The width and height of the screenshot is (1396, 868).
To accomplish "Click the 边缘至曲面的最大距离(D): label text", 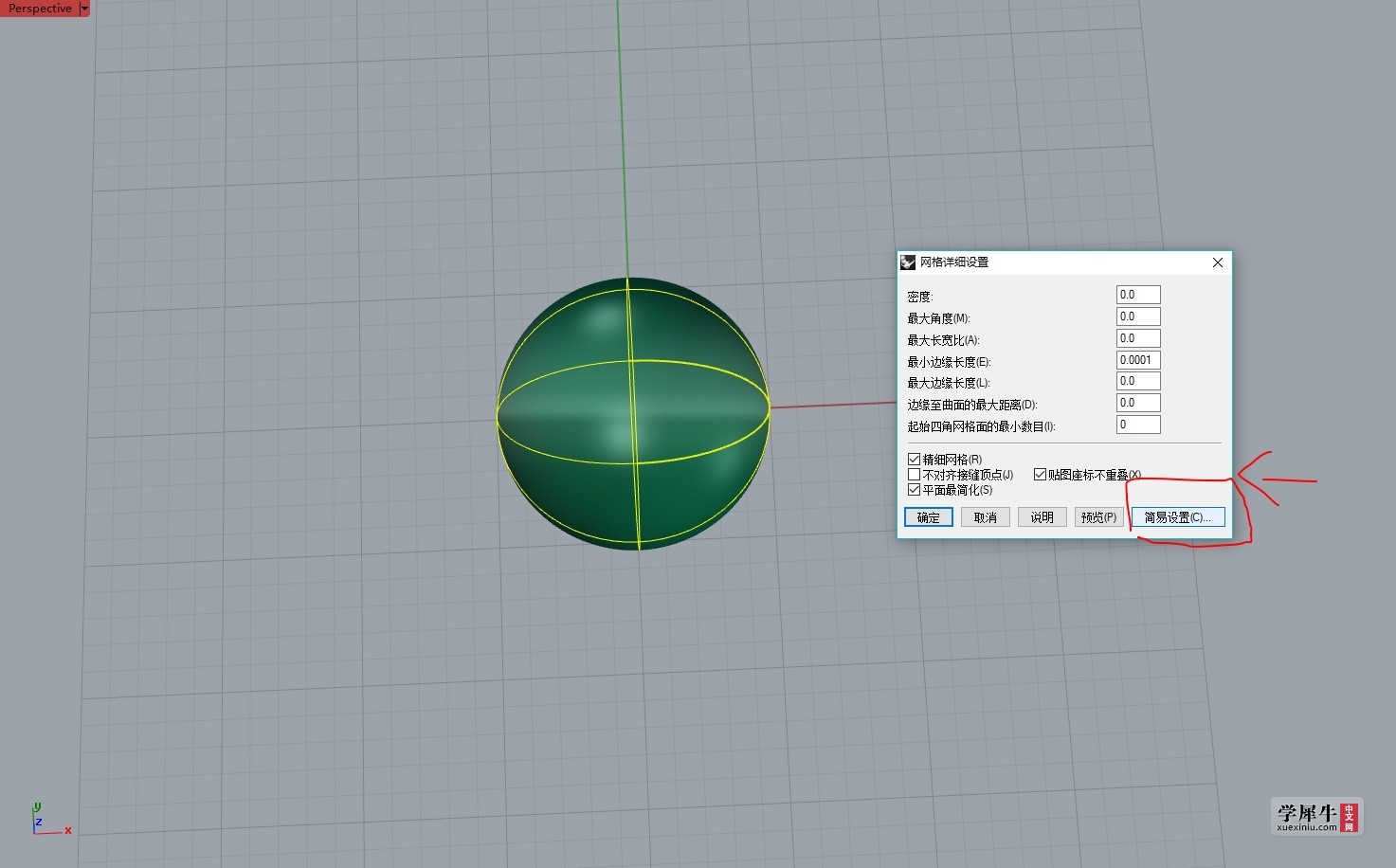I will [x=972, y=405].
